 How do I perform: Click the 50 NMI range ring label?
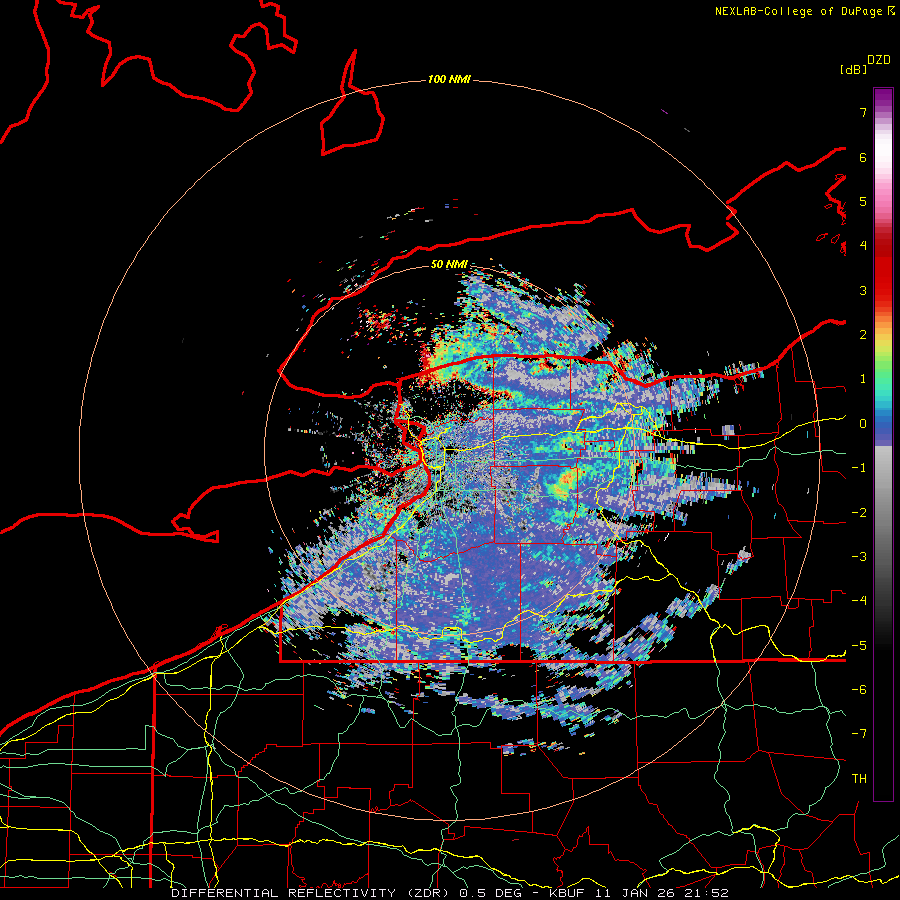pyautogui.click(x=449, y=265)
